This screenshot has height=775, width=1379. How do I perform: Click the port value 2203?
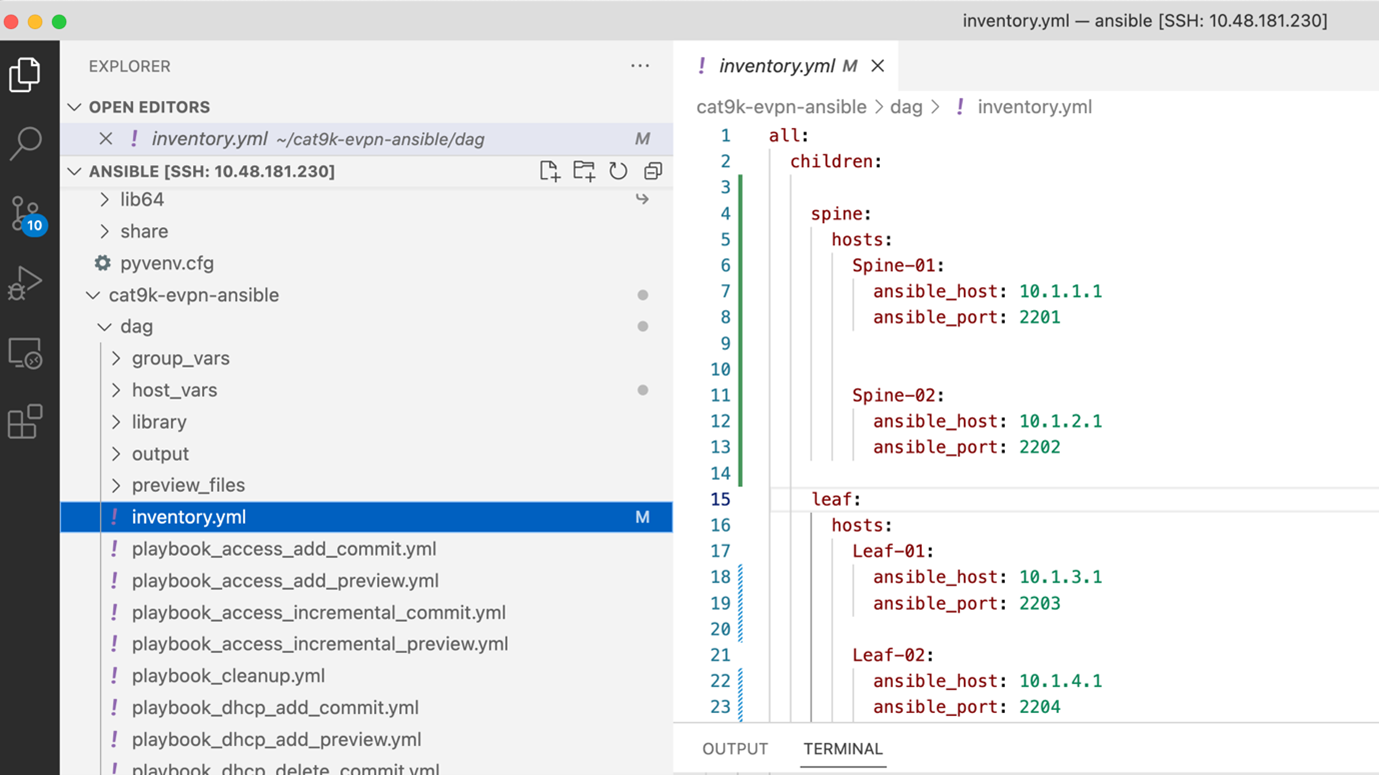(x=1039, y=603)
